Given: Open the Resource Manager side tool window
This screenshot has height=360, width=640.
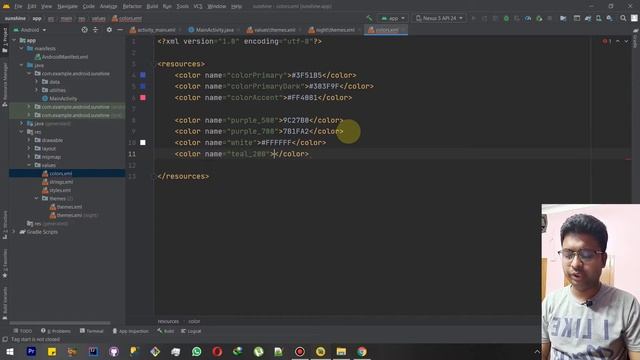Looking at the screenshot, I should coord(5,85).
